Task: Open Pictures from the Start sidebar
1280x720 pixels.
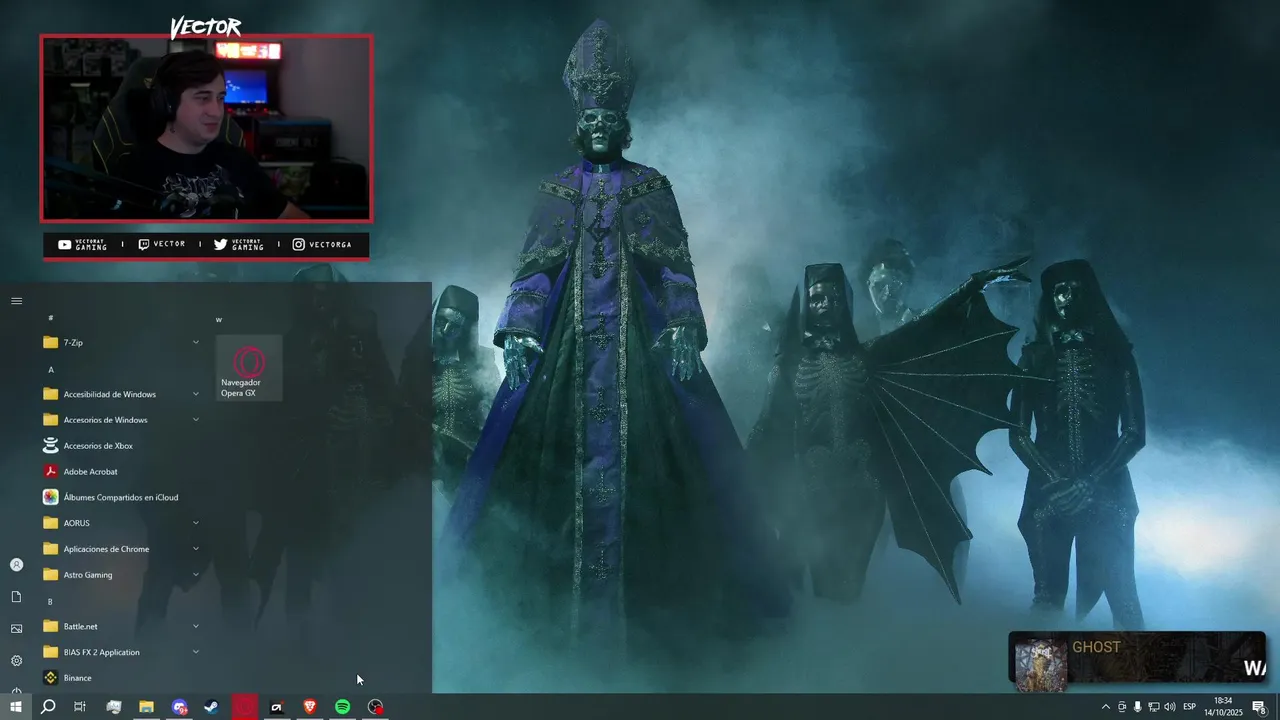Action: tap(16, 629)
